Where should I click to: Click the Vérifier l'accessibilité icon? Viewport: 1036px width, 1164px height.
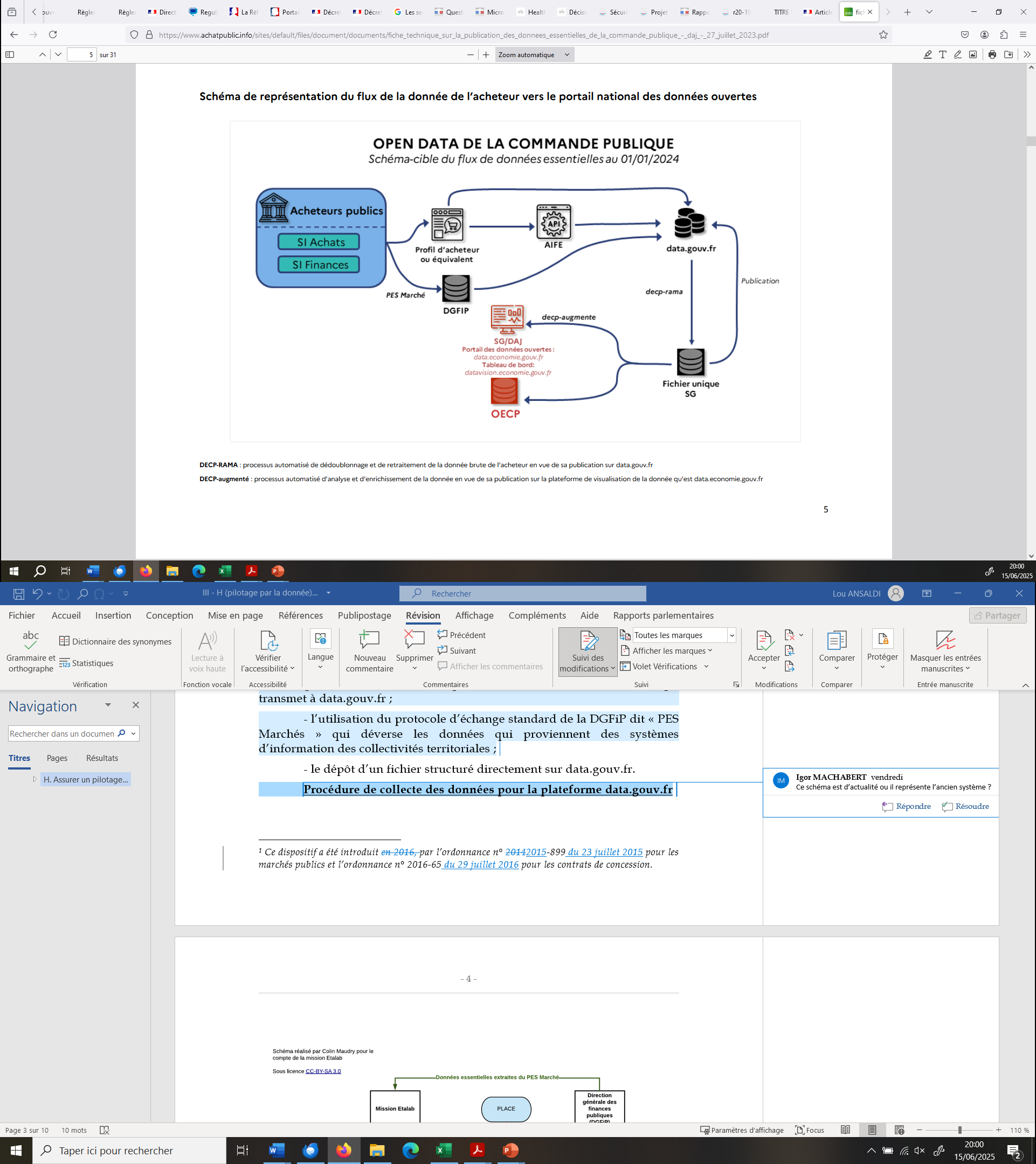pos(268,640)
